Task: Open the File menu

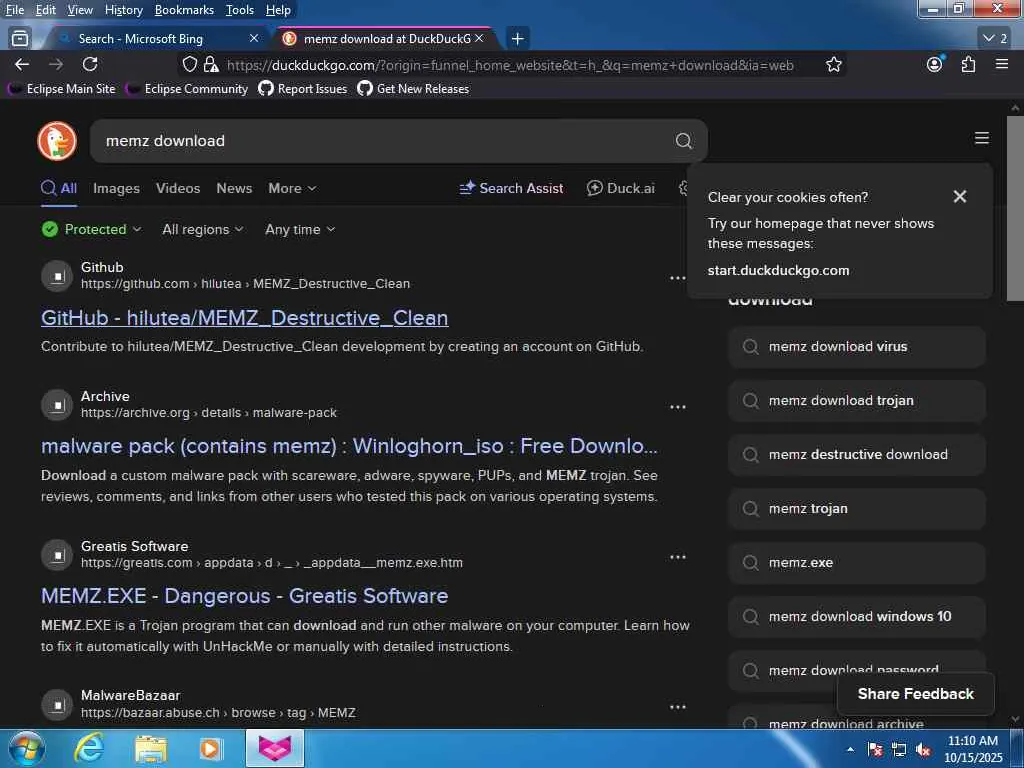Action: [x=14, y=10]
